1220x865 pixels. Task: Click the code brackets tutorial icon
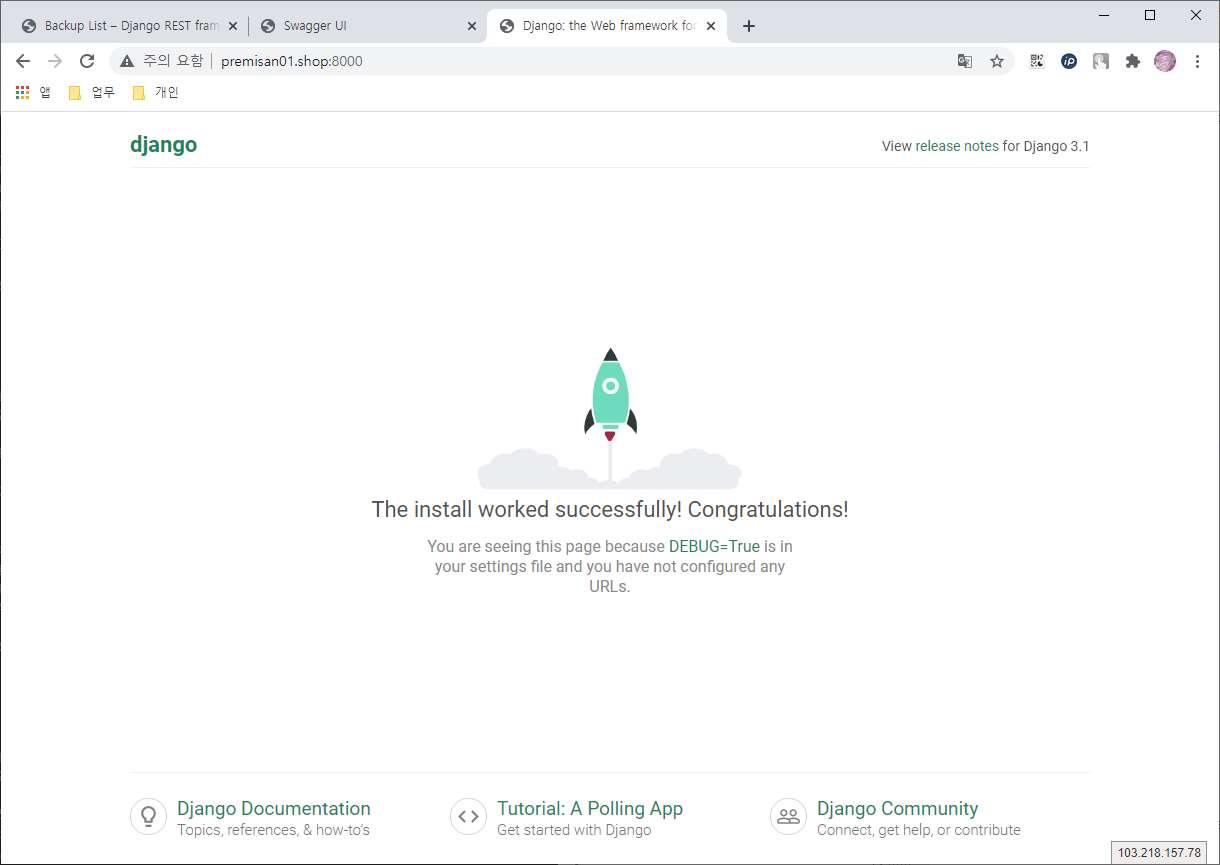(x=468, y=816)
